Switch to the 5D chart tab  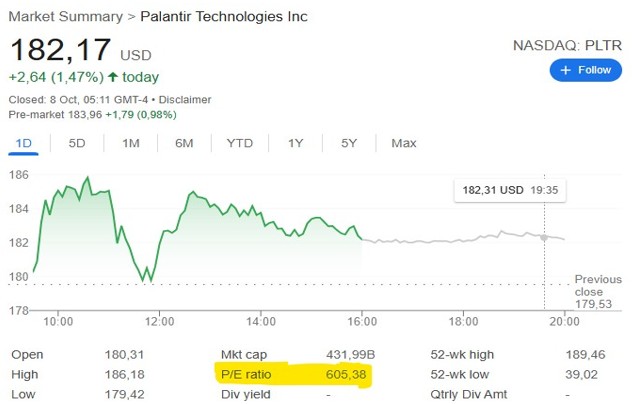77,143
